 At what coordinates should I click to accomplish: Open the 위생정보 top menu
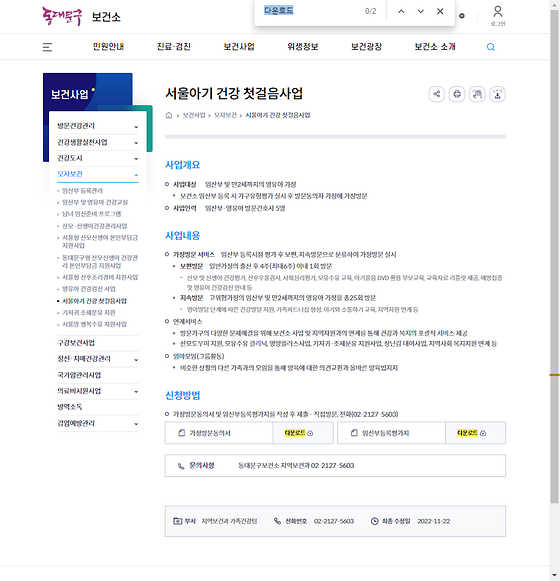[x=303, y=47]
